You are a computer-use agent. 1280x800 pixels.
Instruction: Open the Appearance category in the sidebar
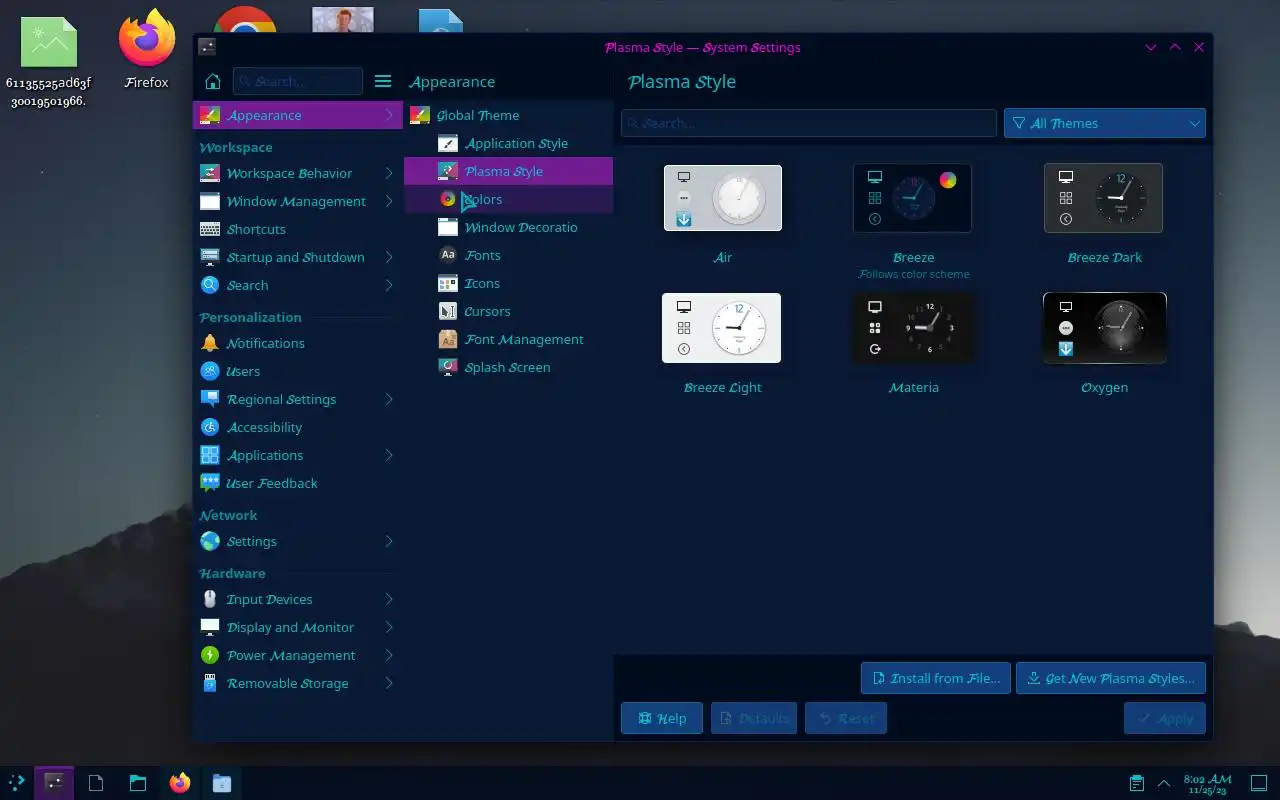pyautogui.click(x=298, y=115)
